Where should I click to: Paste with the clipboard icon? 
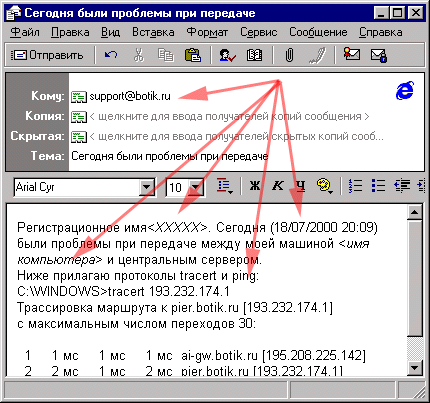(193, 55)
